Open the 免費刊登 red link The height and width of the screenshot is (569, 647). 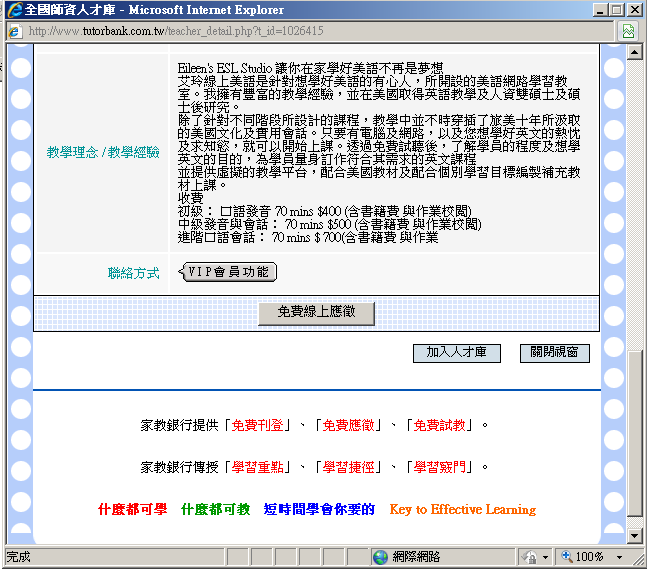point(258,425)
